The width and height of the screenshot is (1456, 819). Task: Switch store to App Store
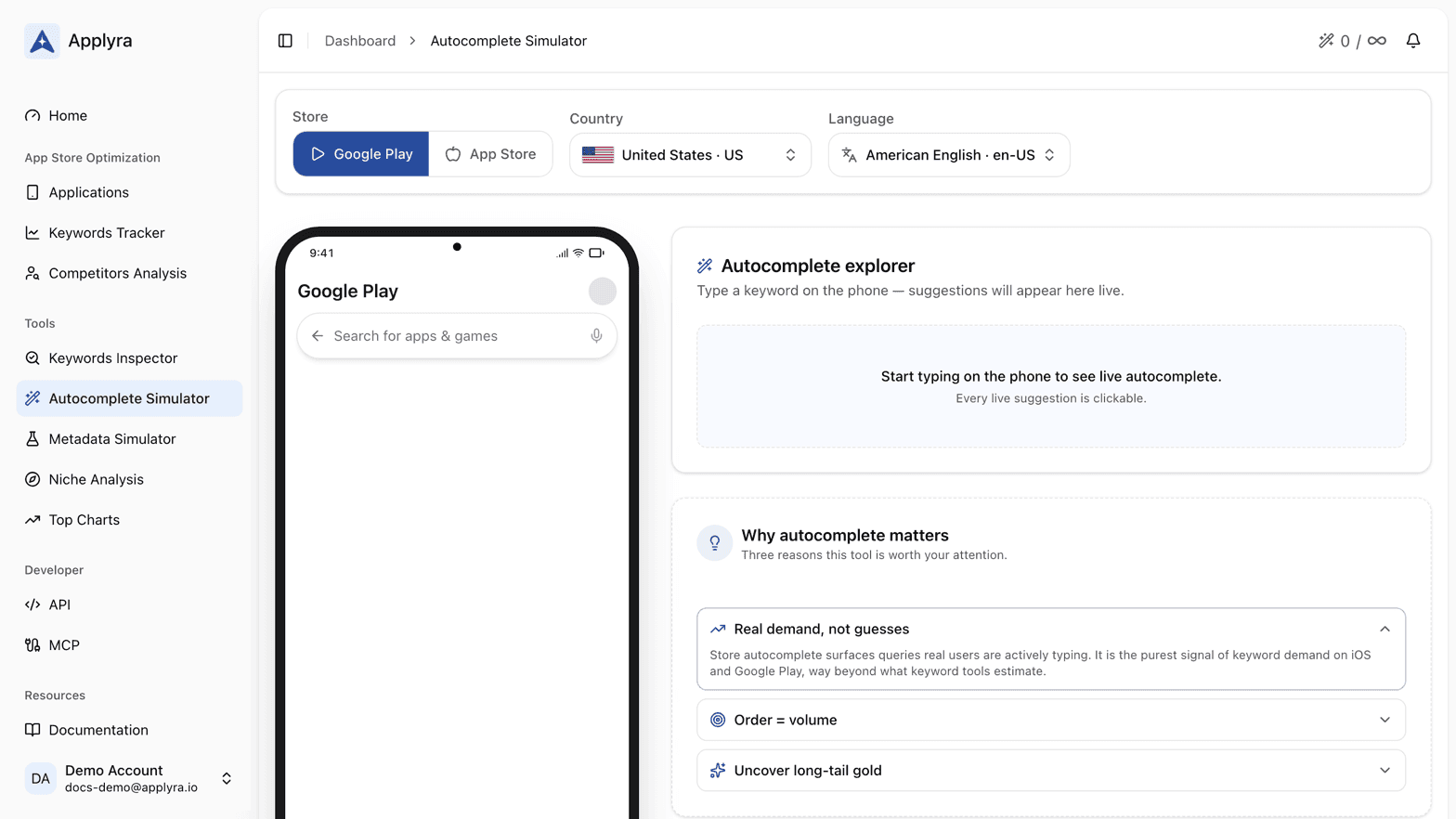(490, 154)
